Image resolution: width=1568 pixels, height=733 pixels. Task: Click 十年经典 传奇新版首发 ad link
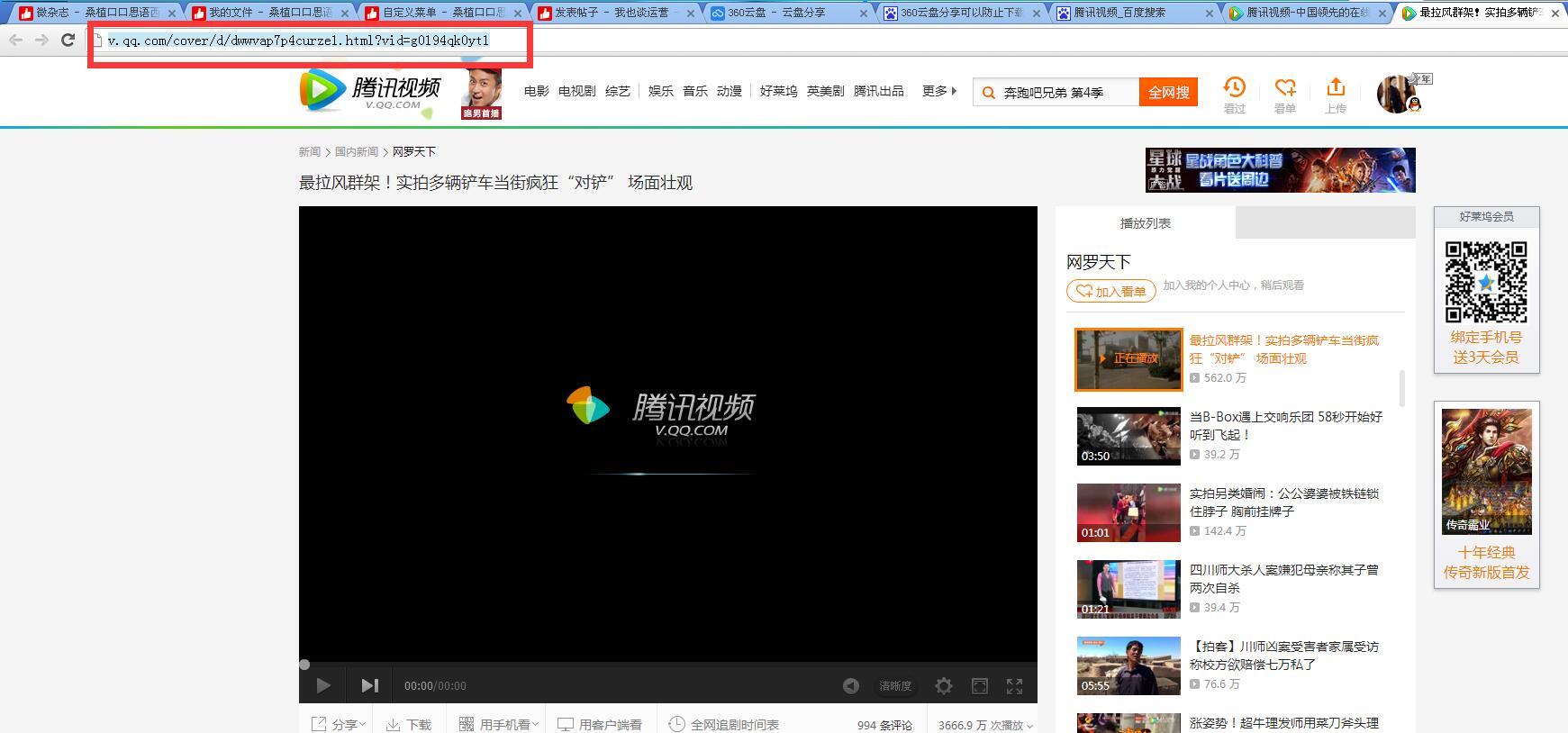pyautogui.click(x=1486, y=563)
